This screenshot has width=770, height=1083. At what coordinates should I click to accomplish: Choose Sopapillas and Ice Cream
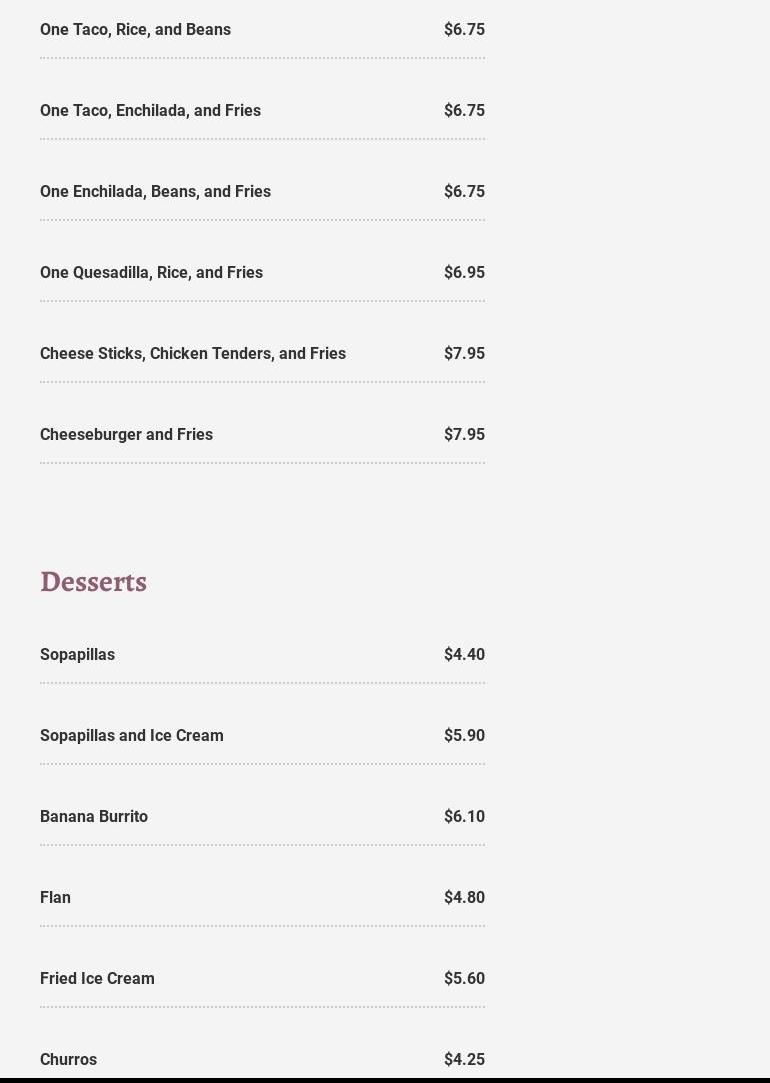[131, 736]
